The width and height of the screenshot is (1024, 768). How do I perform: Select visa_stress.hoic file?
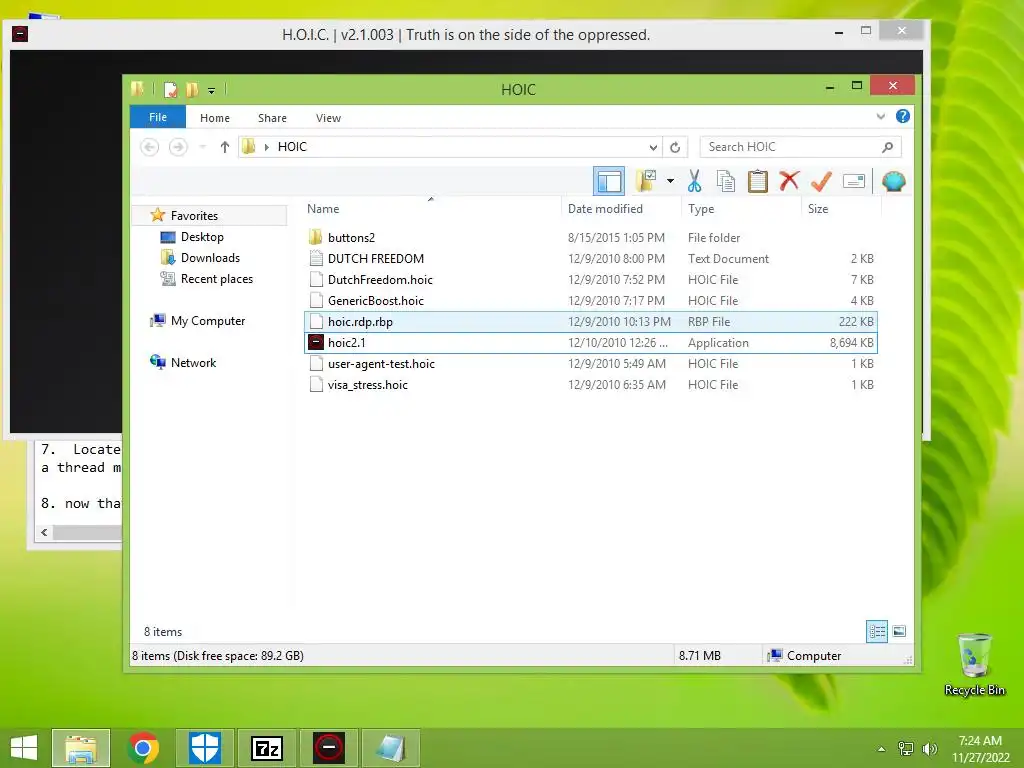590,385
